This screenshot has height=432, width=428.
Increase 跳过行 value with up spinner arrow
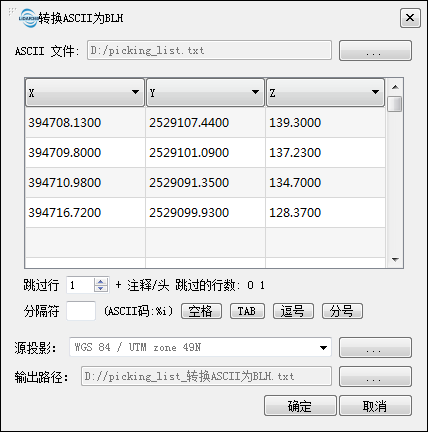[101, 282]
